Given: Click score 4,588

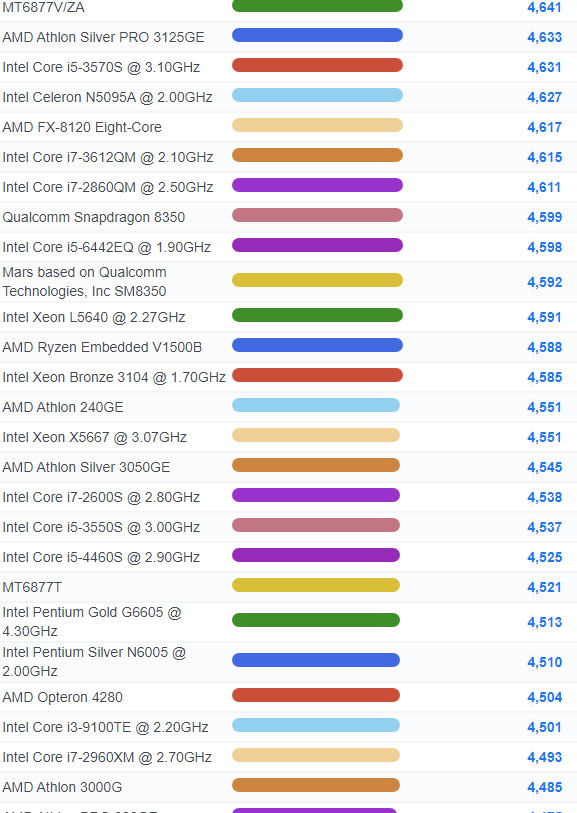Looking at the screenshot, I should click(x=544, y=347).
